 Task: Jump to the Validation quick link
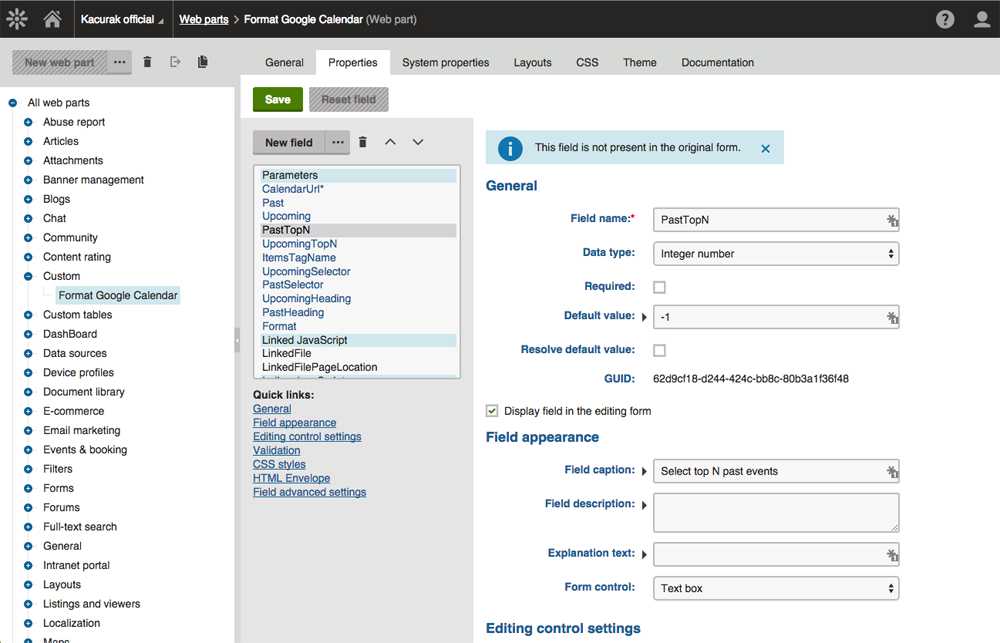point(276,451)
